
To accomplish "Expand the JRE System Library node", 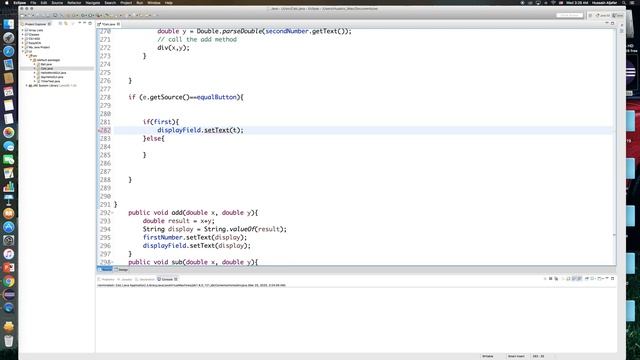I will click(x=27, y=86).
